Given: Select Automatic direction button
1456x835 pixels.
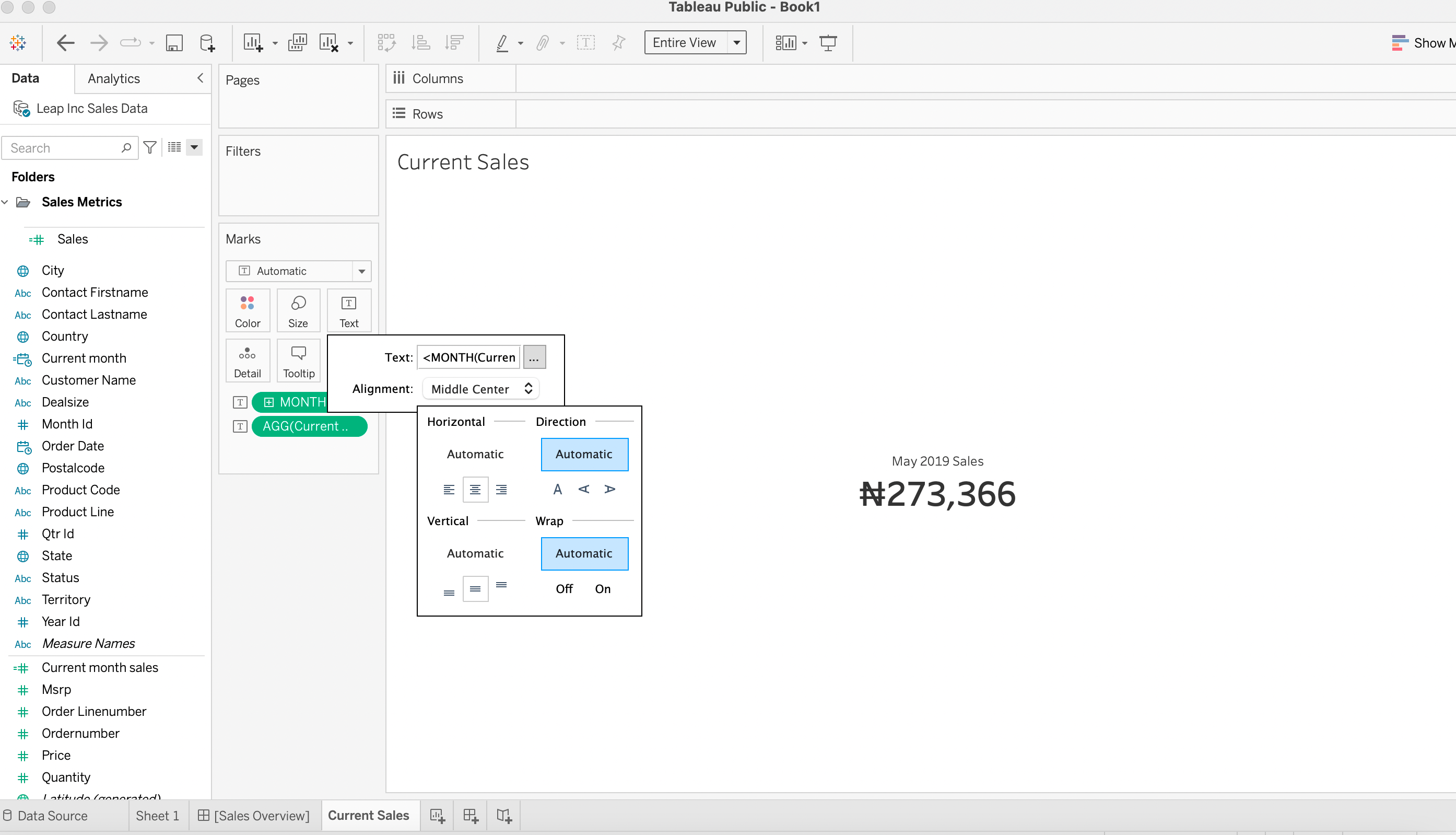Looking at the screenshot, I should (x=584, y=454).
